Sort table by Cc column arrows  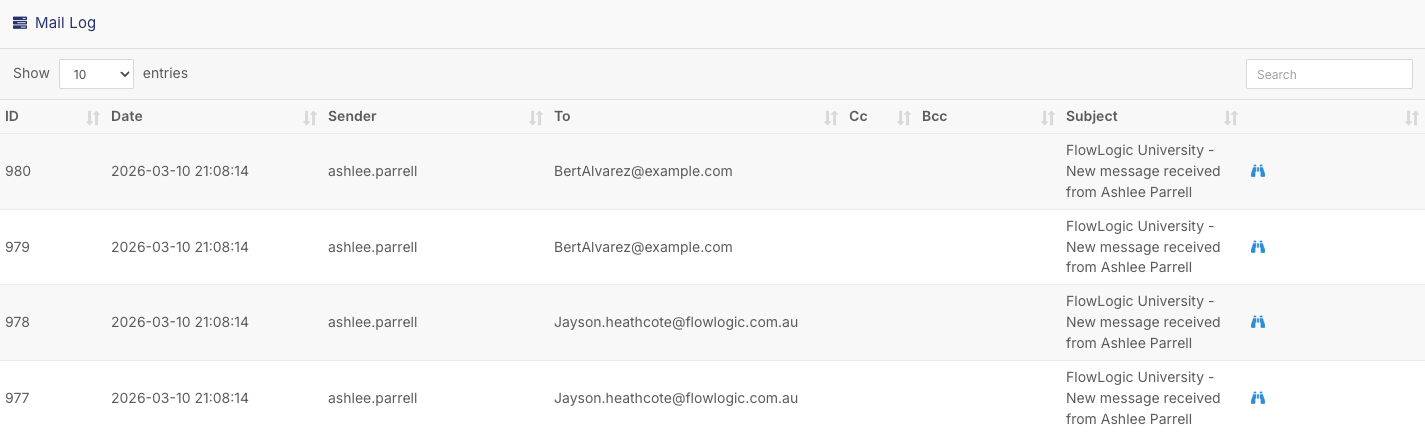[904, 118]
